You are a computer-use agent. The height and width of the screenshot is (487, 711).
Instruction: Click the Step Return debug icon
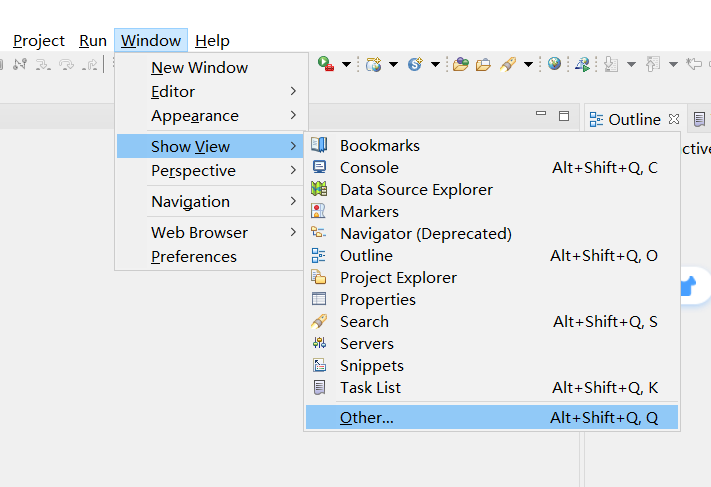pos(90,65)
